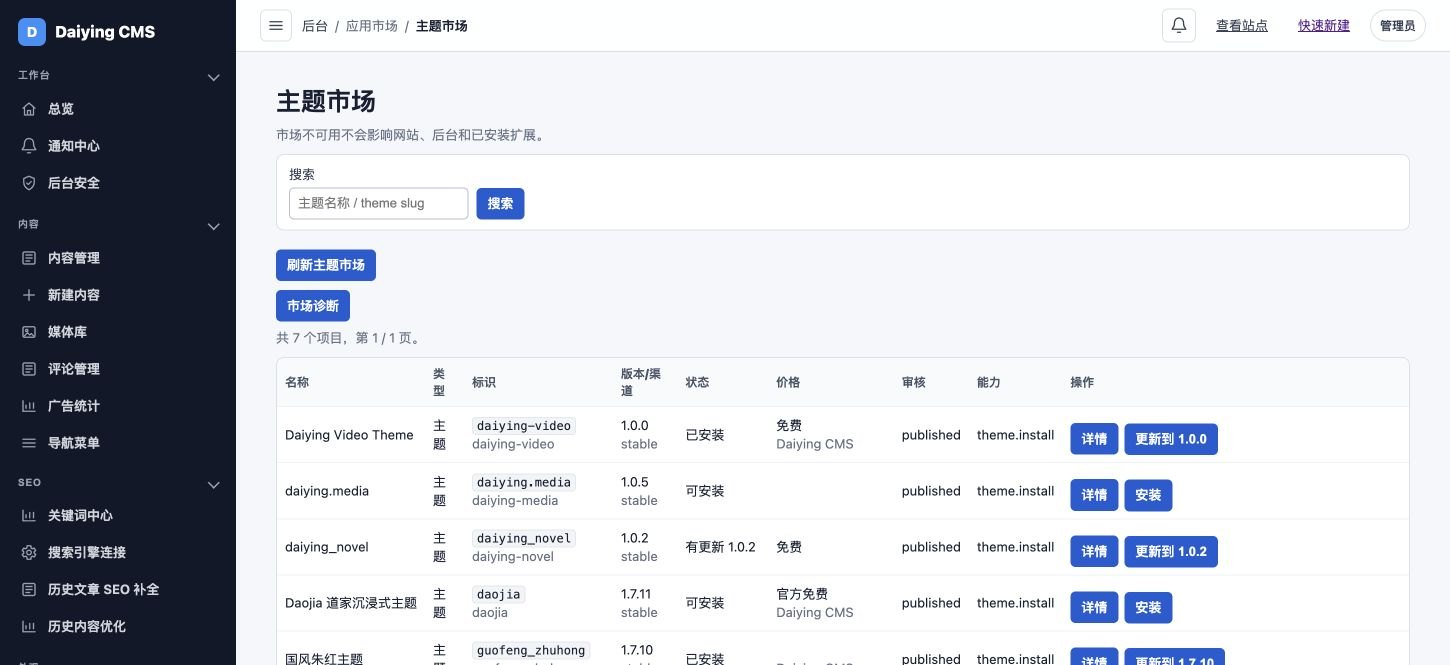Click the 后台 breadcrumb link
The image size is (1450, 665).
(315, 26)
